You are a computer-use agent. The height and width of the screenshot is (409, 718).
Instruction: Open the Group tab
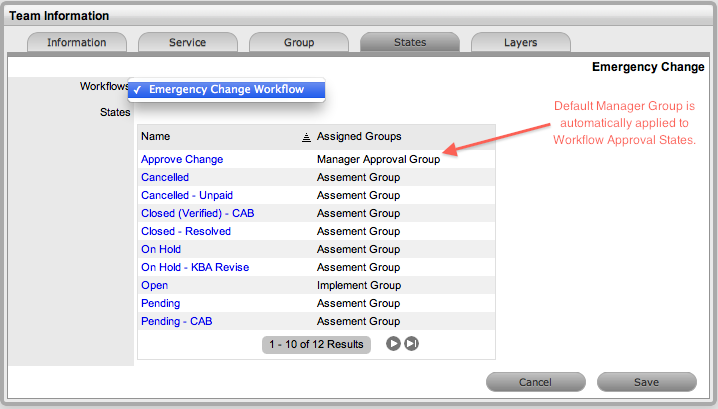(298, 43)
